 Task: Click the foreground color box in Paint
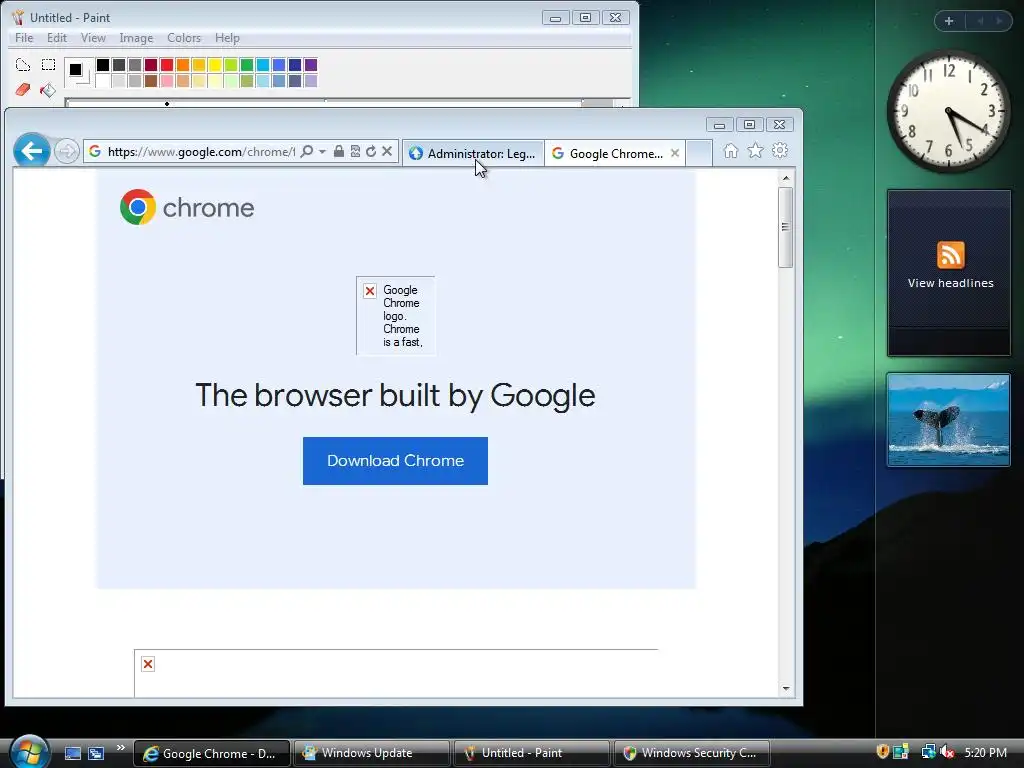[75, 69]
